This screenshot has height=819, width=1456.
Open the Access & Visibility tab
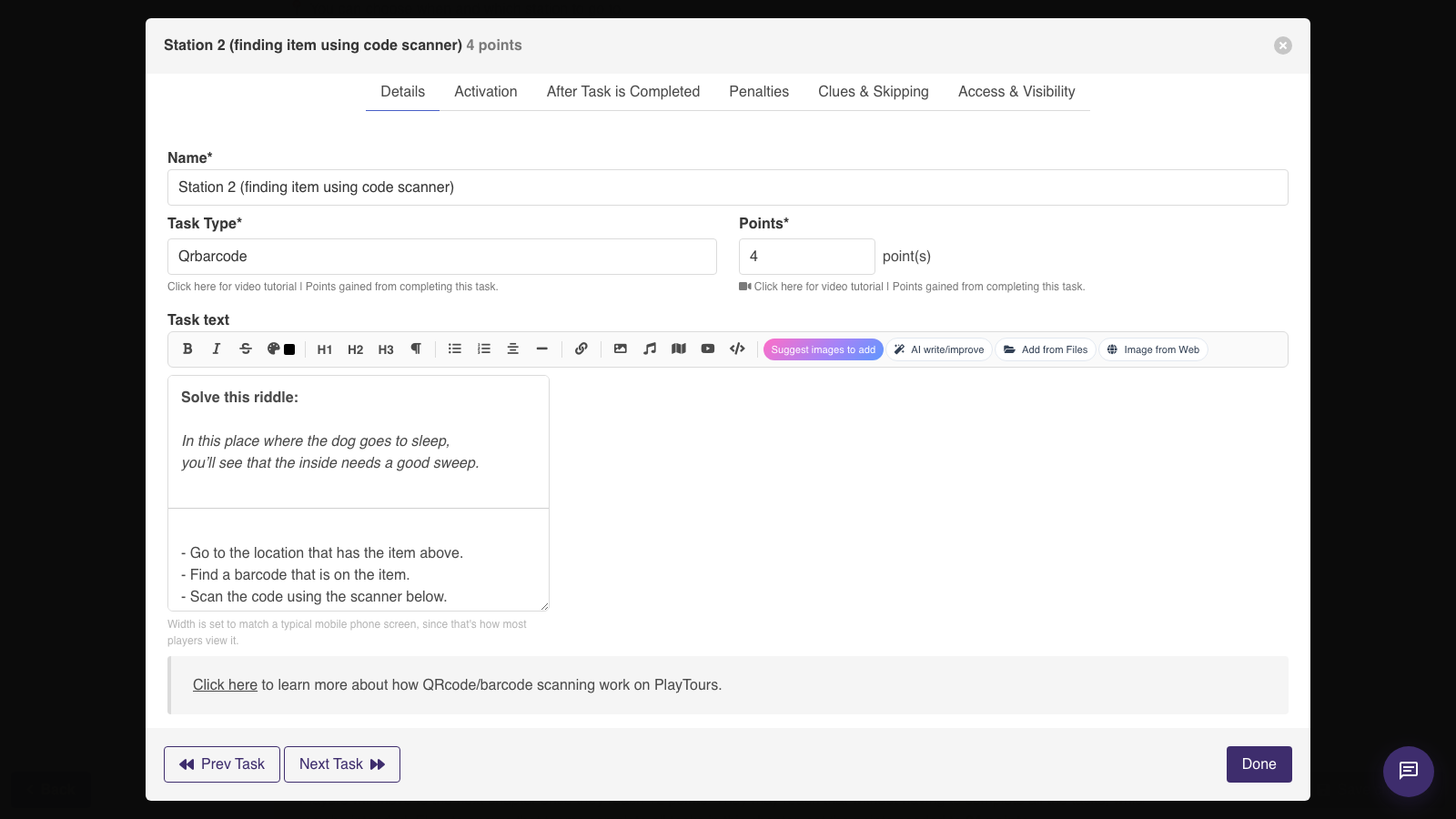(x=1016, y=91)
